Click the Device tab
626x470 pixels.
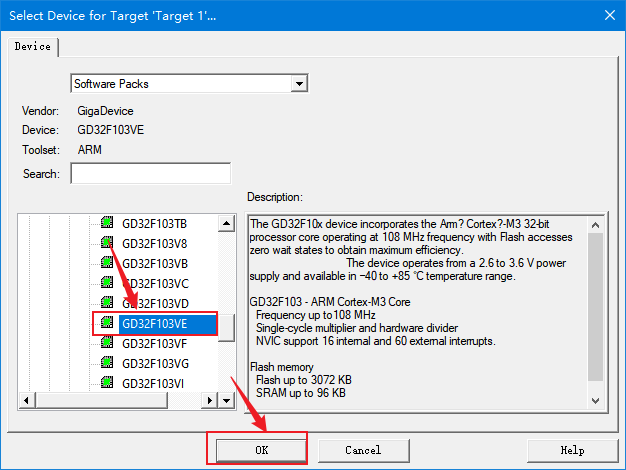(33, 47)
